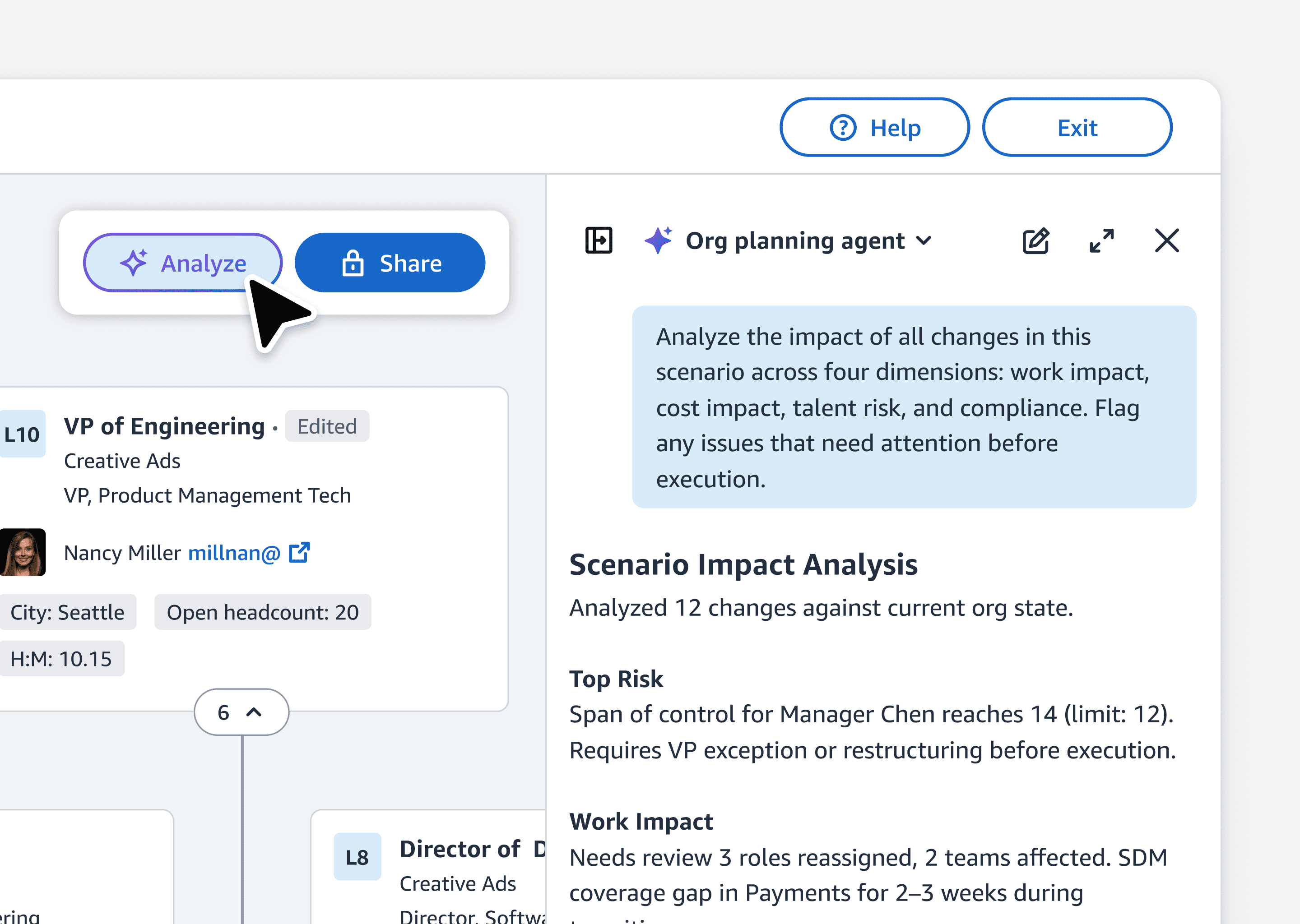Start a new chat with compose icon
Image resolution: width=1300 pixels, height=924 pixels.
[x=1035, y=240]
